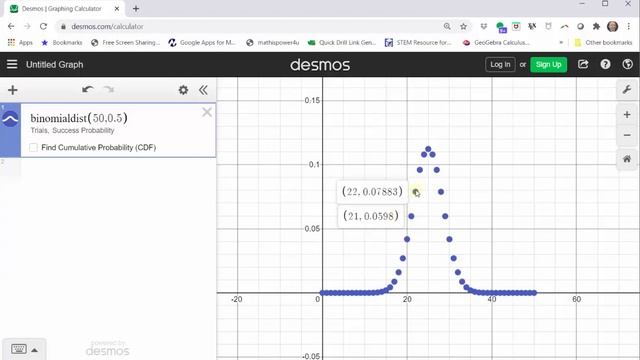Screen dimensions: 640x360
Task: Open GeoGebra Calculus bookmark
Action: (x=496, y=42)
